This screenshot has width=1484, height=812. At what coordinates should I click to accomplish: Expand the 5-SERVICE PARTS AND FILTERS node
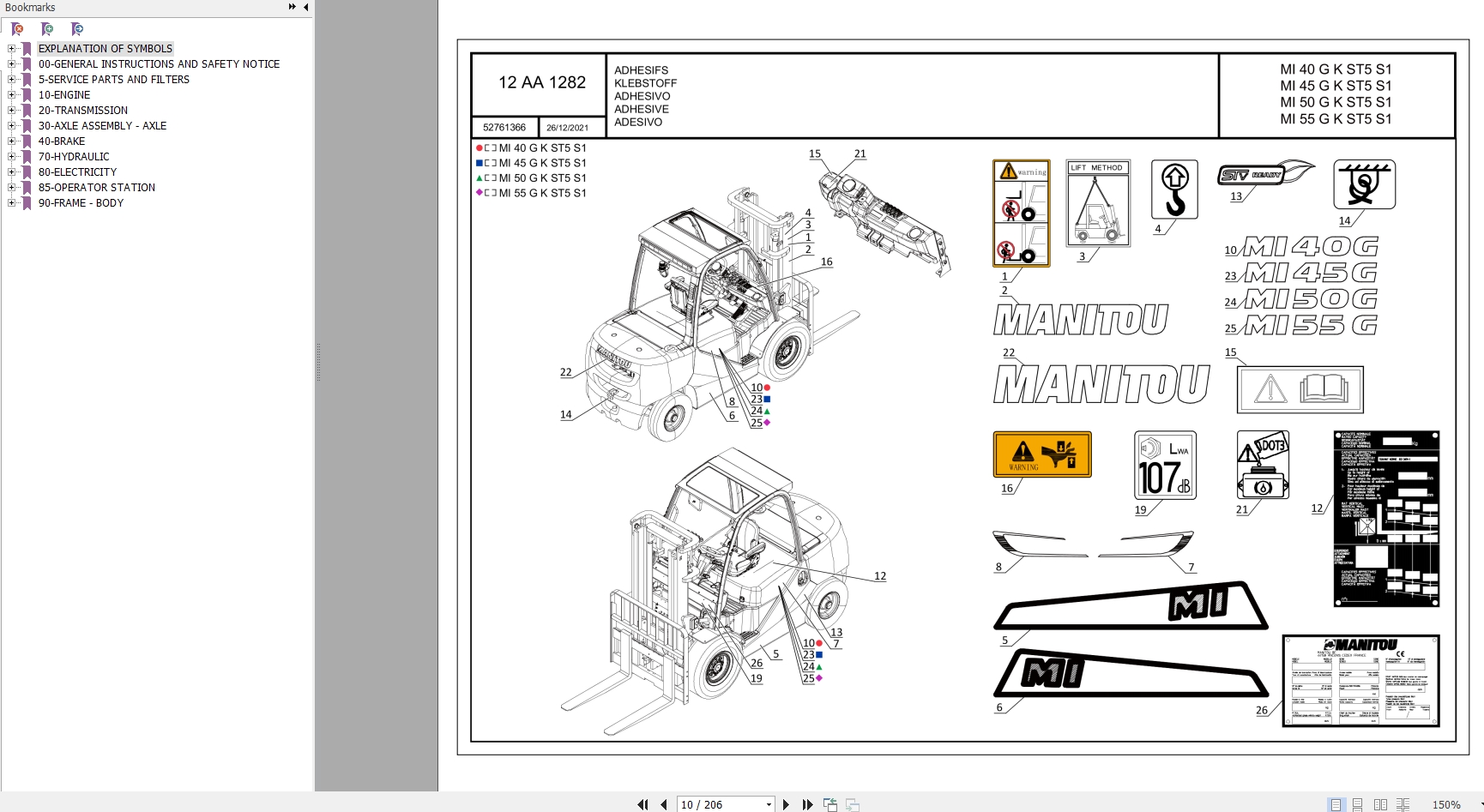tap(11, 80)
